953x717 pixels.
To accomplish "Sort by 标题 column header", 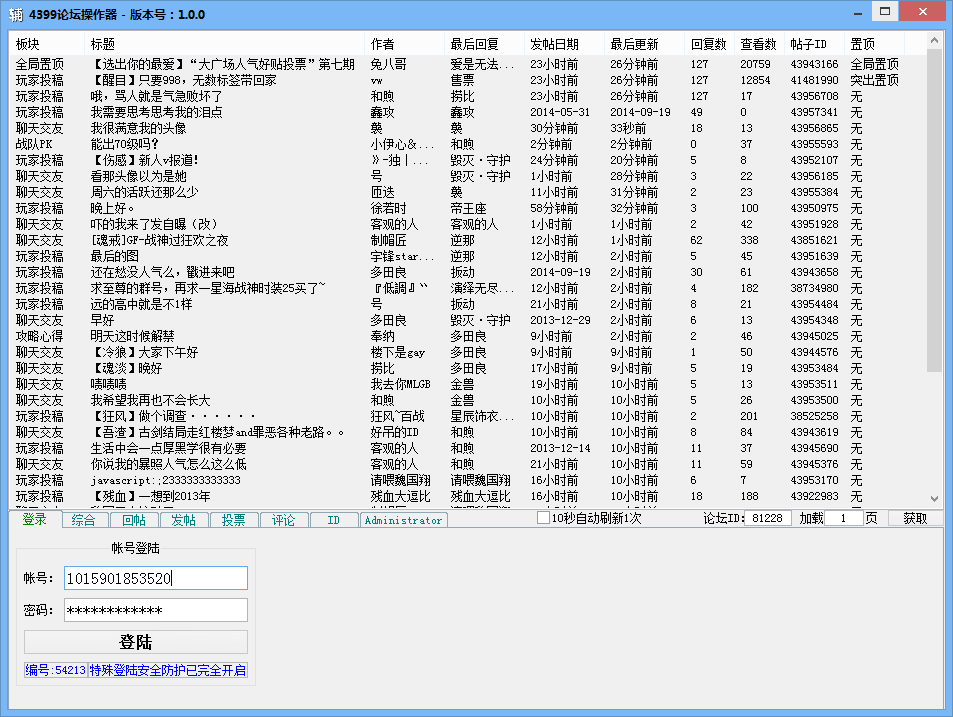I will (x=224, y=44).
